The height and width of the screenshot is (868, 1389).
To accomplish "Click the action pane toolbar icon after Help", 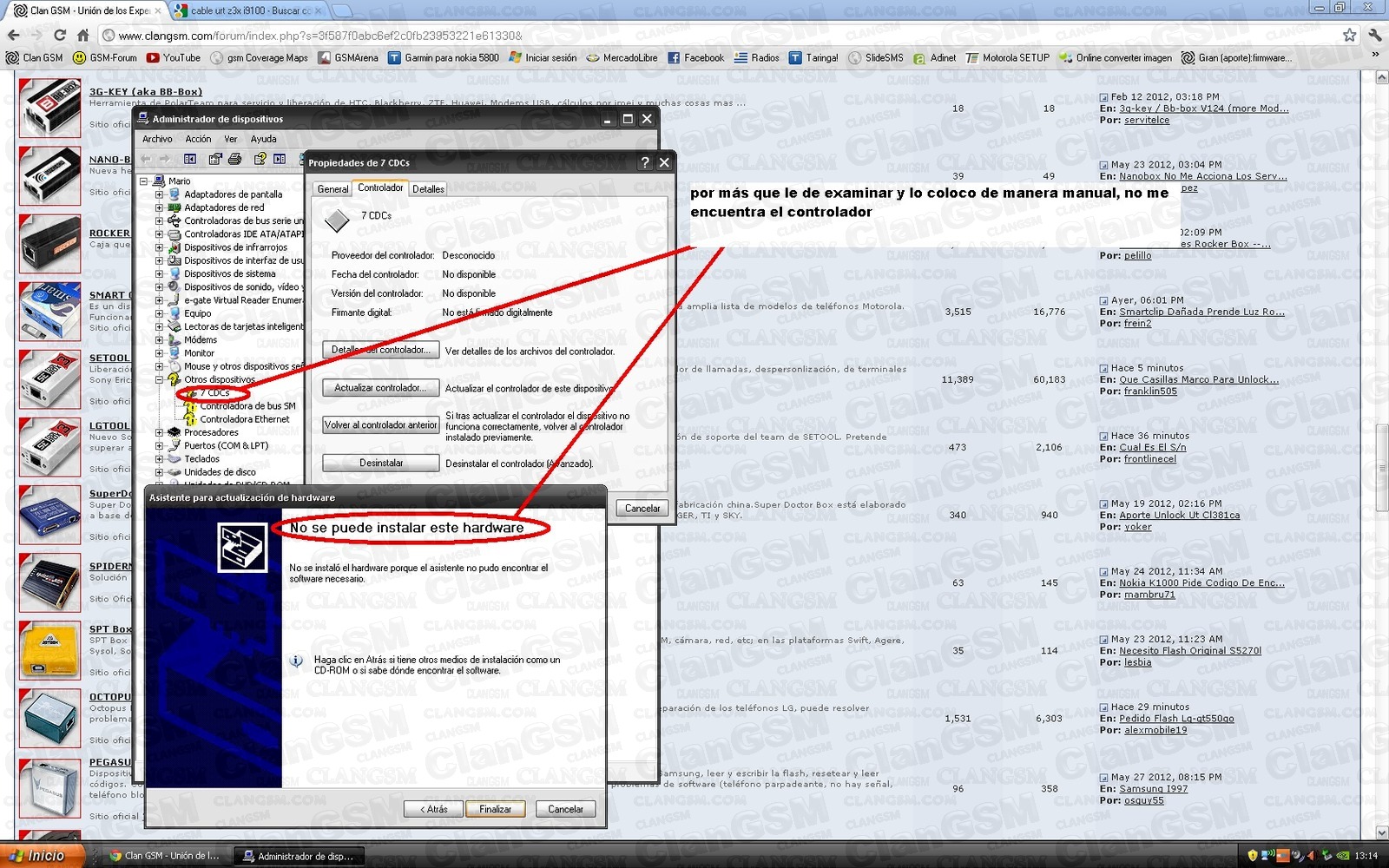I will (x=280, y=159).
